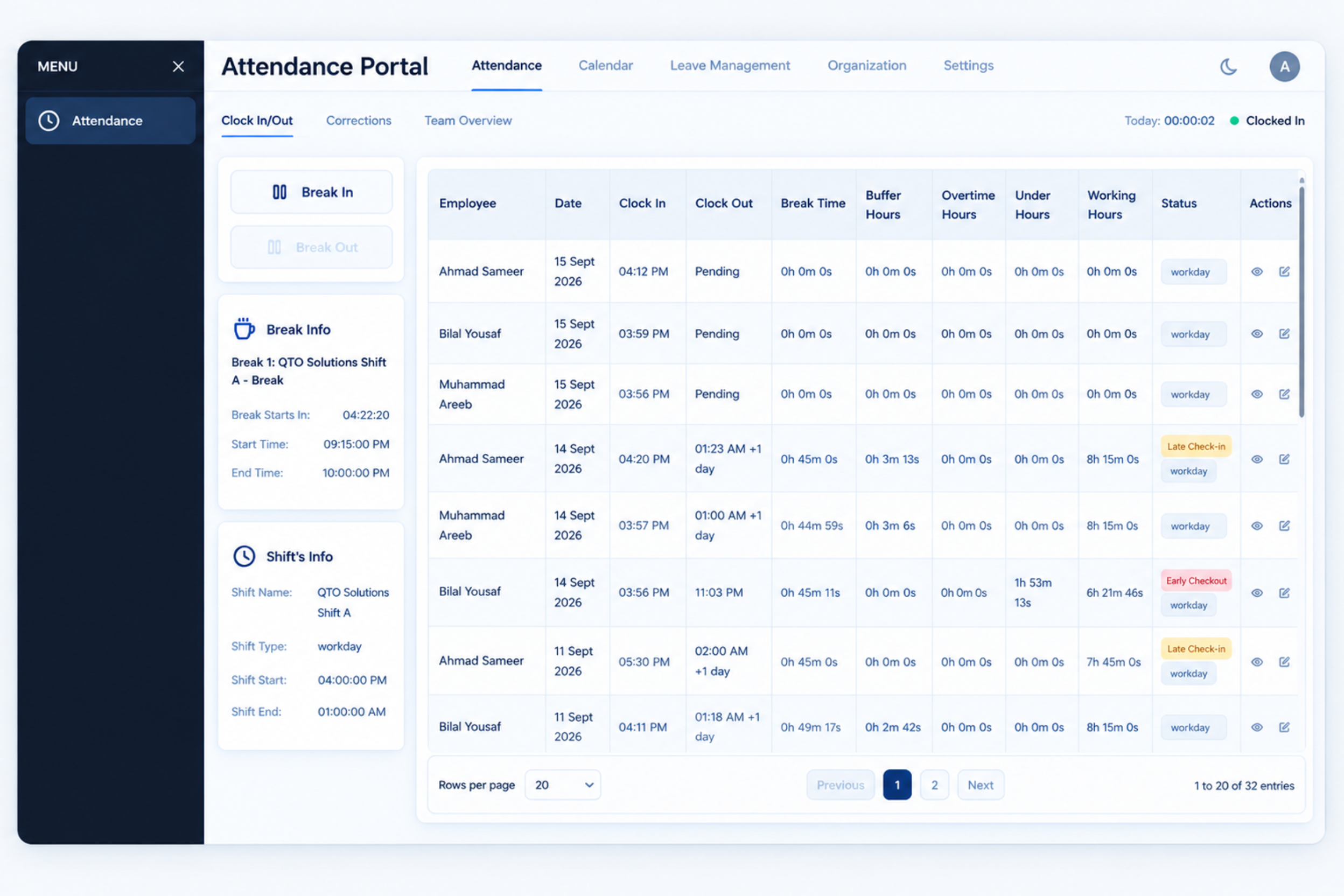The height and width of the screenshot is (896, 1344).
Task: Open the Rows per page dropdown
Action: 563,785
